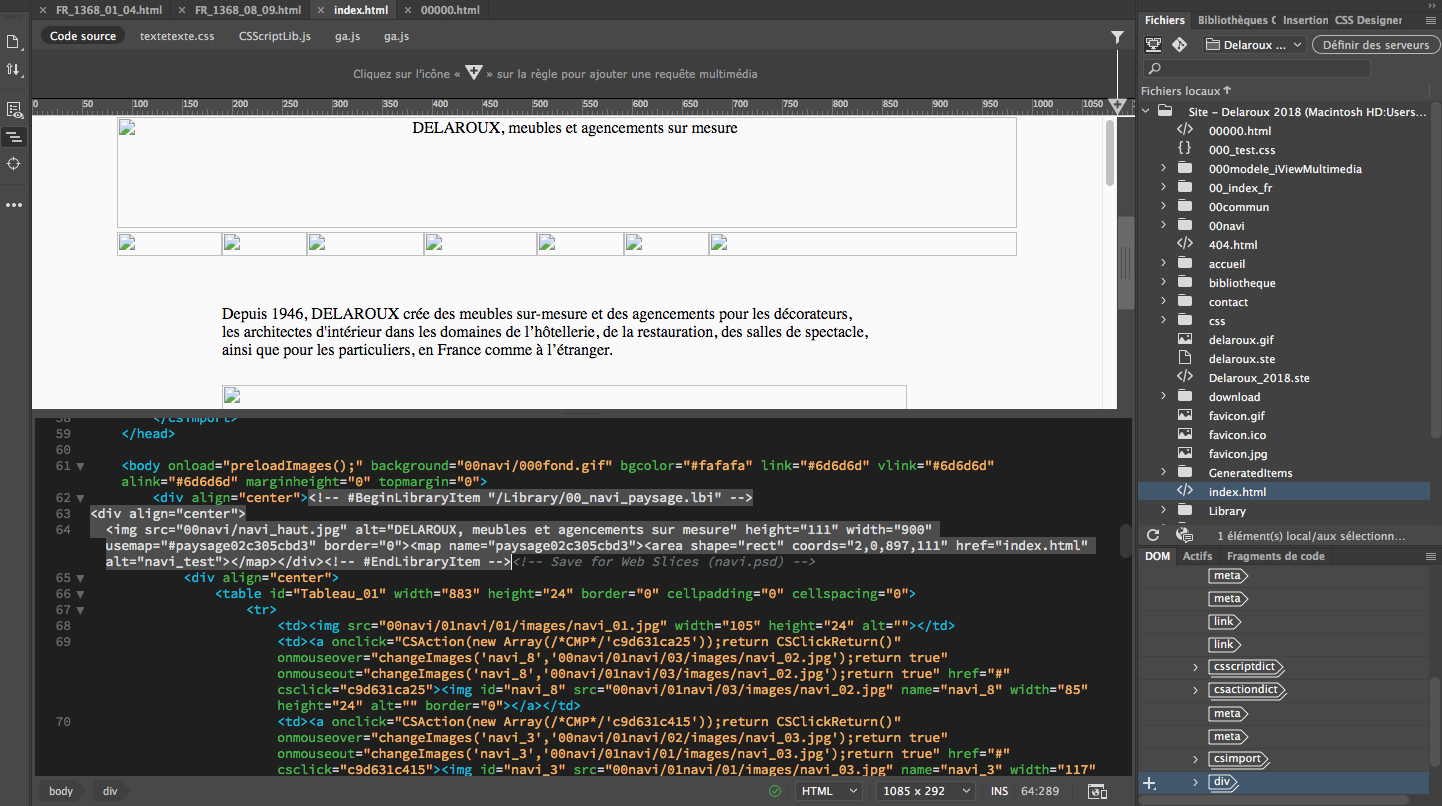Image resolution: width=1442 pixels, height=806 pixels.
Task: Click the real-time browser preview icon
Action: coord(1098,791)
